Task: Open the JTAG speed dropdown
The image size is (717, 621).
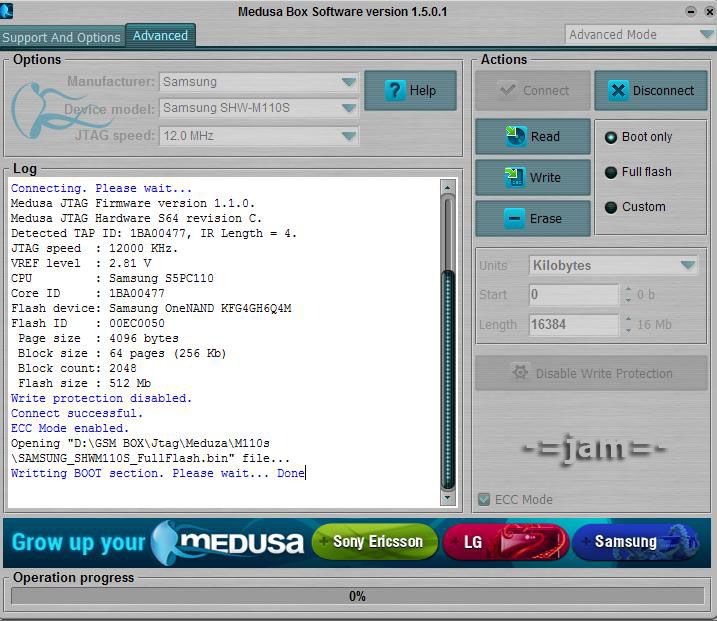Action: click(349, 136)
